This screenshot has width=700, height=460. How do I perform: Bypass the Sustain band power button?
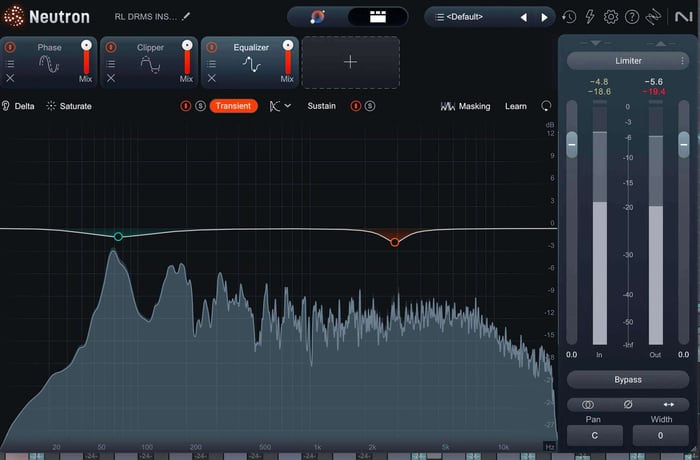coord(355,106)
